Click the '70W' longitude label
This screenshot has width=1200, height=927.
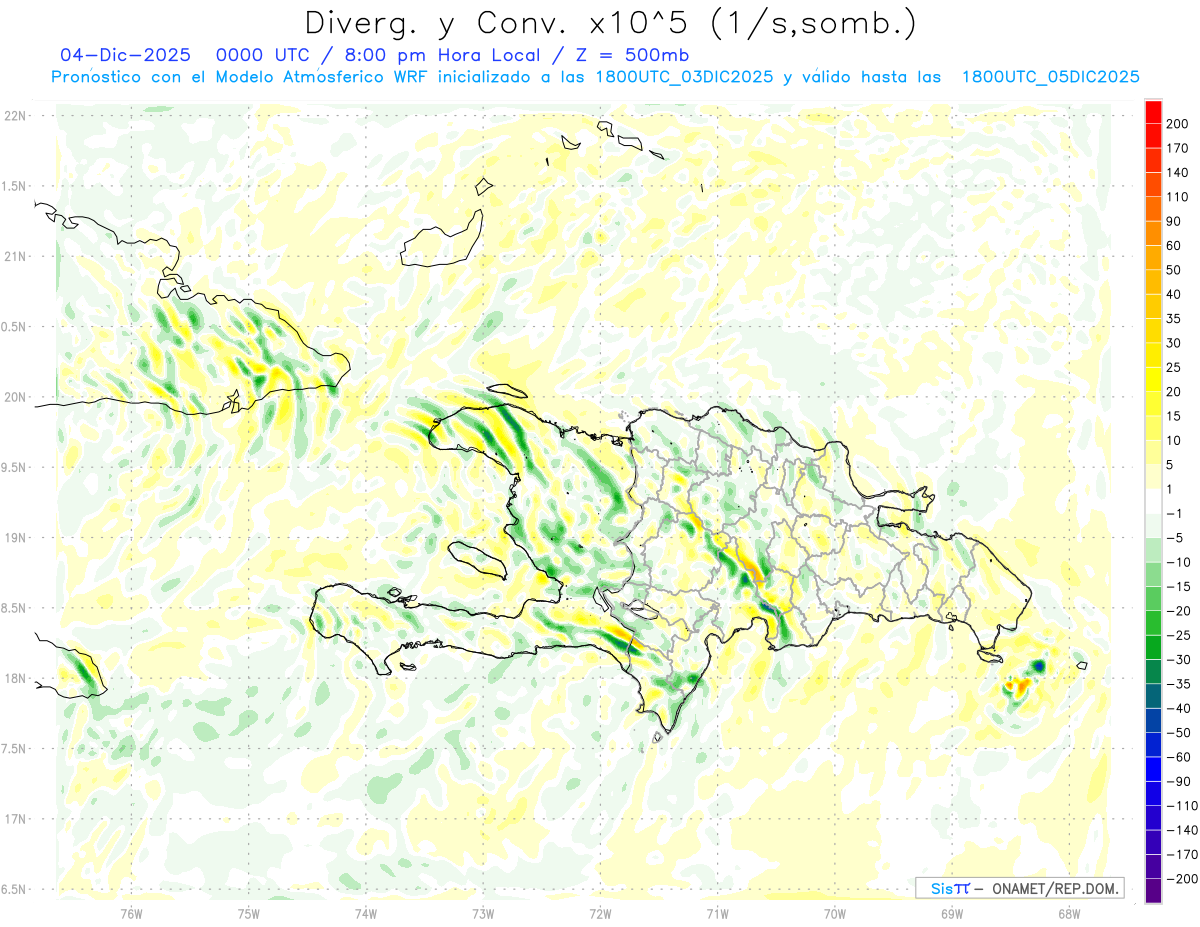(834, 912)
